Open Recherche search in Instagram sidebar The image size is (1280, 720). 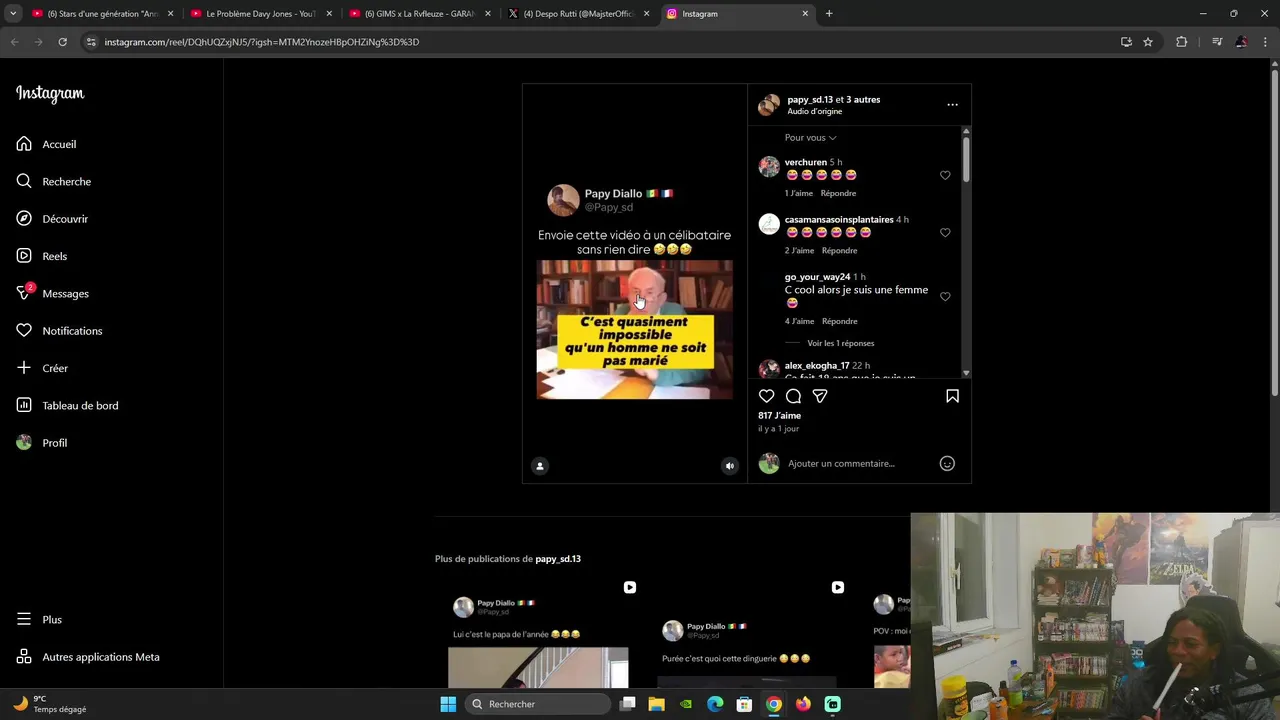pyautogui.click(x=53, y=181)
